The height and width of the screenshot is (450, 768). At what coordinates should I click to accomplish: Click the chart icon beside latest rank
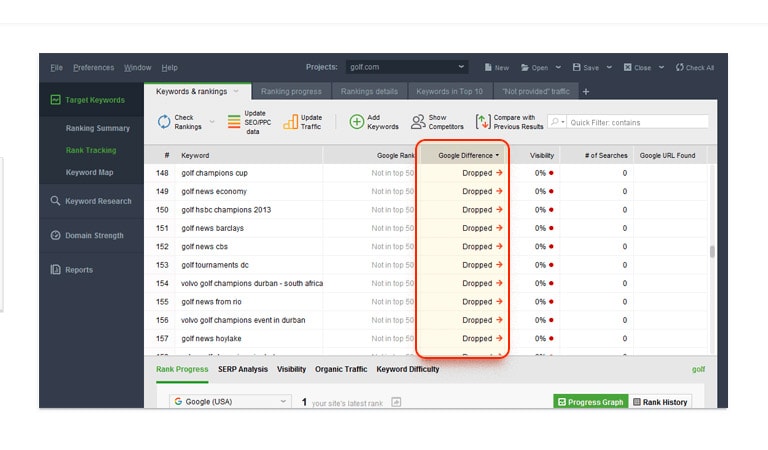point(396,402)
